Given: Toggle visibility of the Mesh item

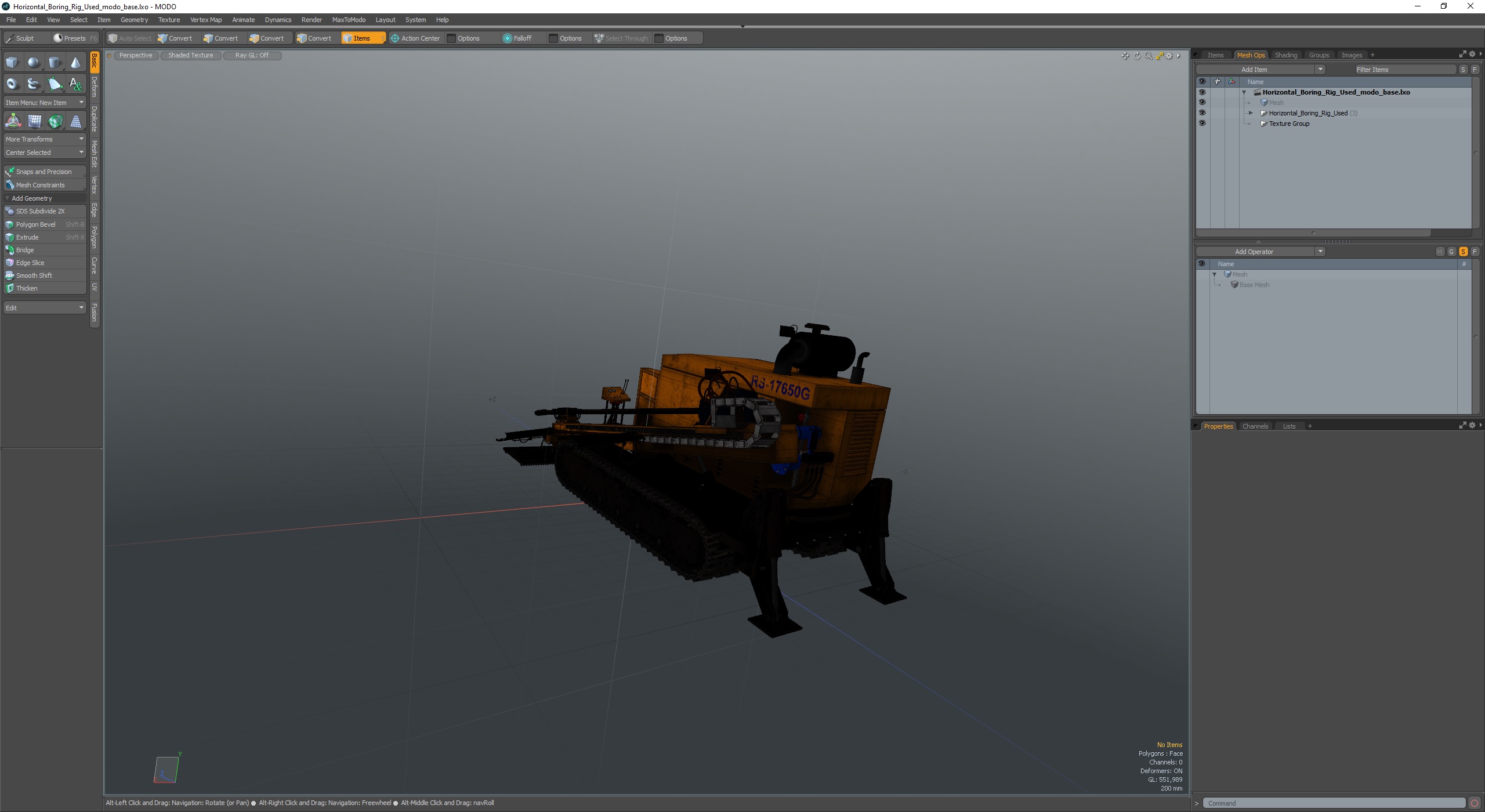Looking at the screenshot, I should point(1202,103).
